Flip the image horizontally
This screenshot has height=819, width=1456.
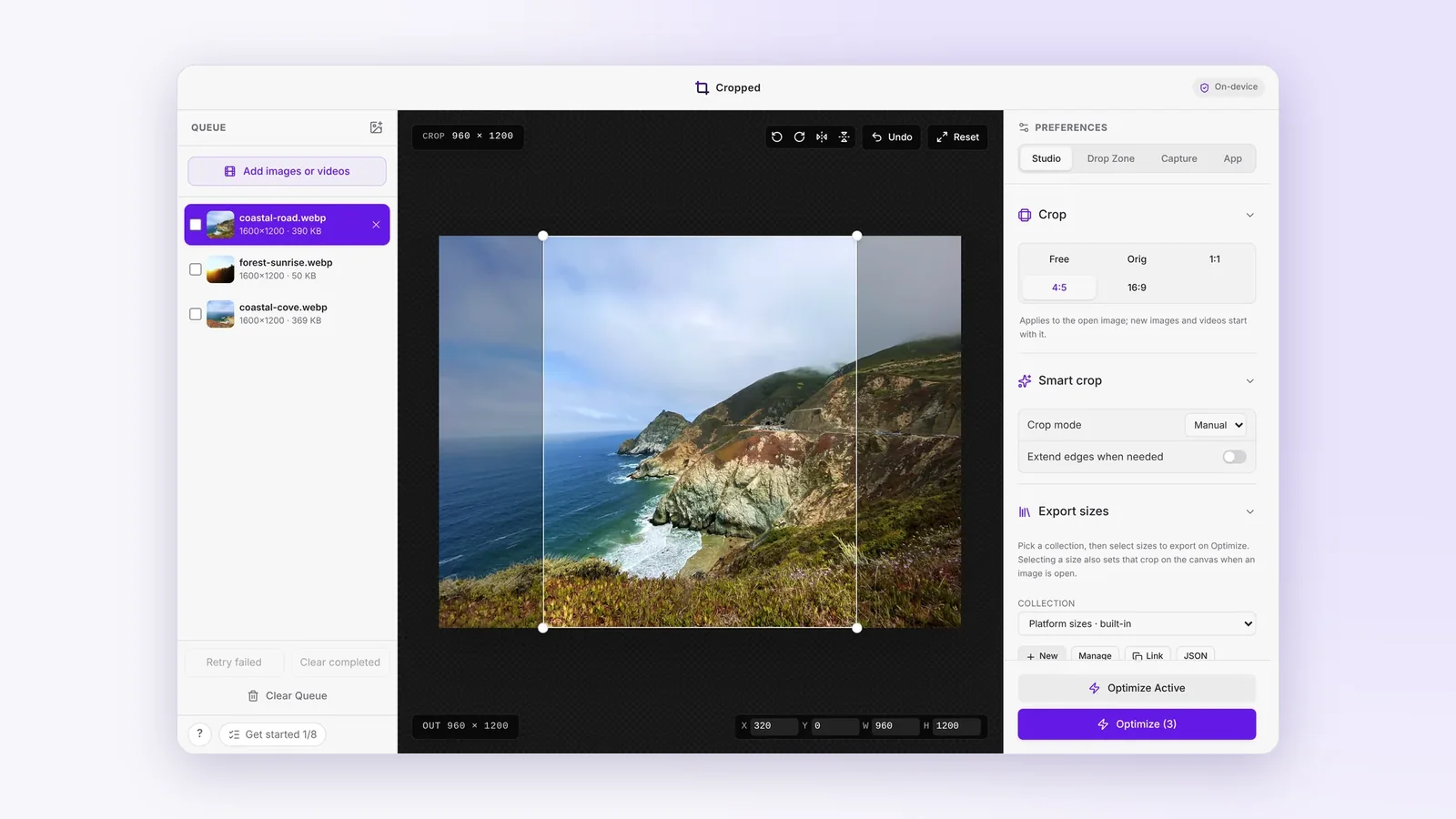coord(822,136)
